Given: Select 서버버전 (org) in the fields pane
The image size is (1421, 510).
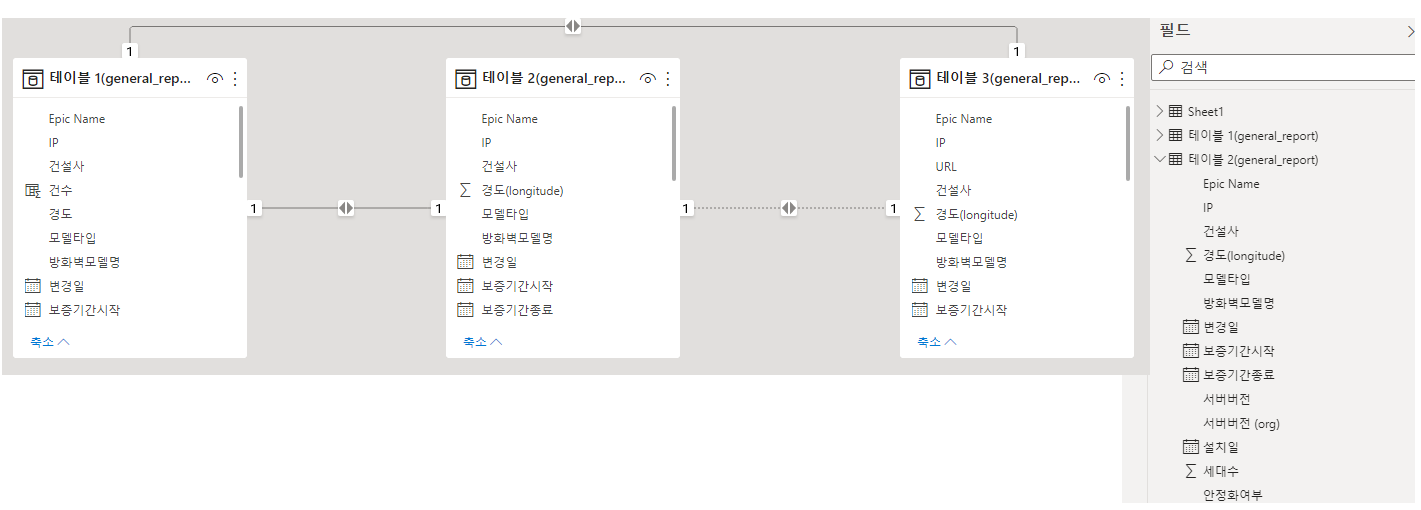Looking at the screenshot, I should 1241,423.
